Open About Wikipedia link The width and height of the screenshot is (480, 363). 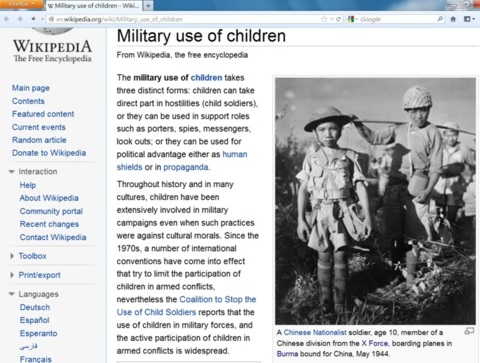49,198
